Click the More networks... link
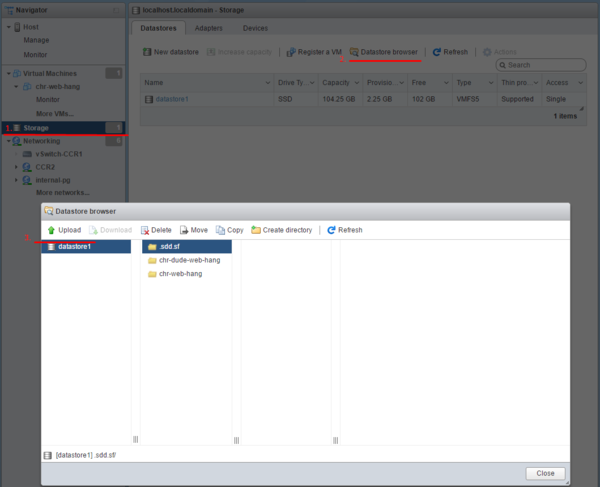Image resolution: width=600 pixels, height=487 pixels. [63, 192]
